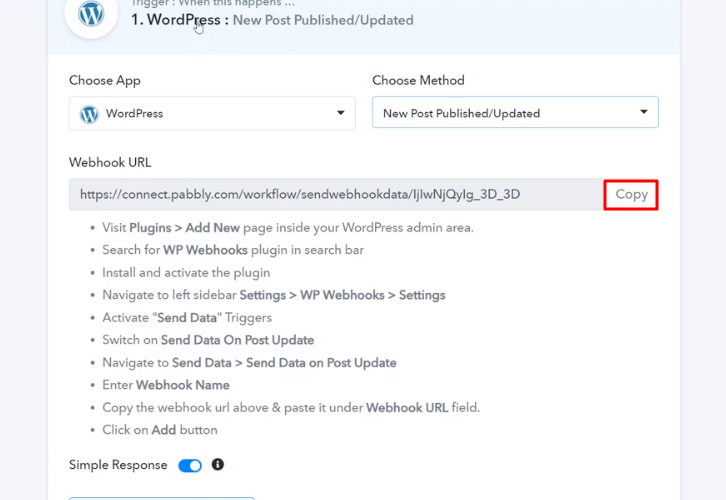This screenshot has height=500, width=726.
Task: Click the trigger title '1. WordPress : New Post Published/Updated'
Action: 272,20
